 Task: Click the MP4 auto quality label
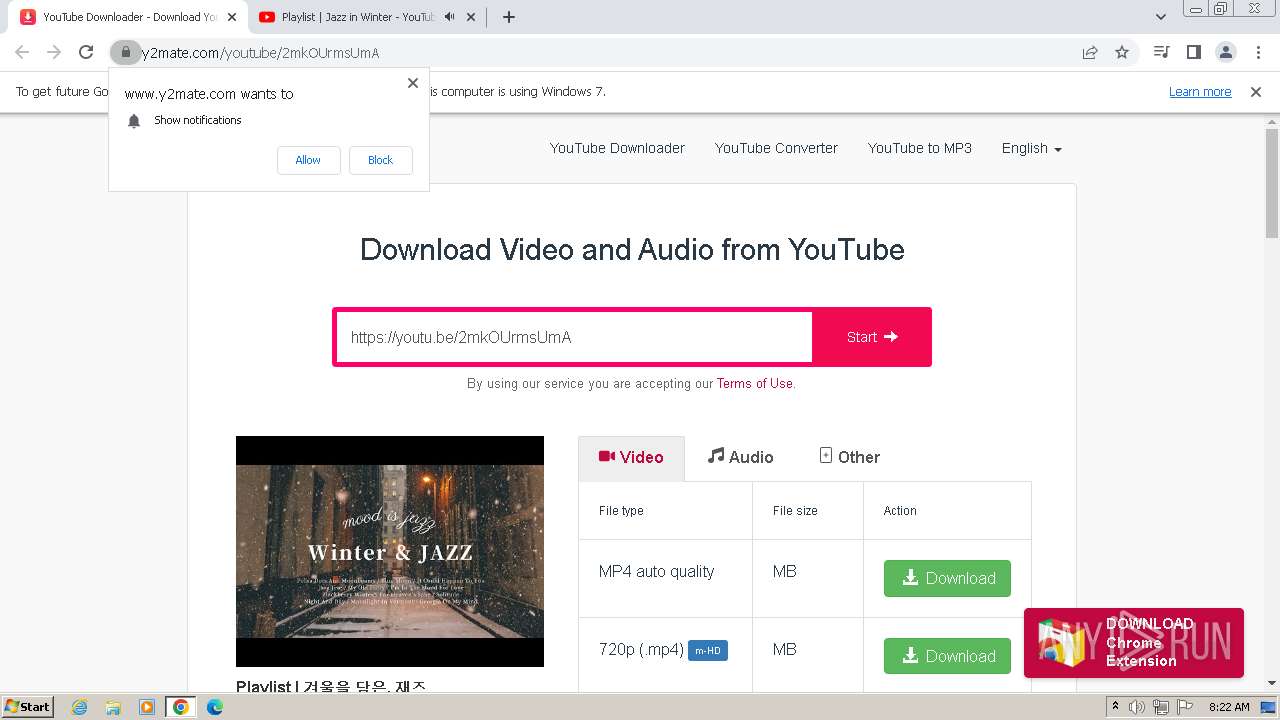click(656, 572)
